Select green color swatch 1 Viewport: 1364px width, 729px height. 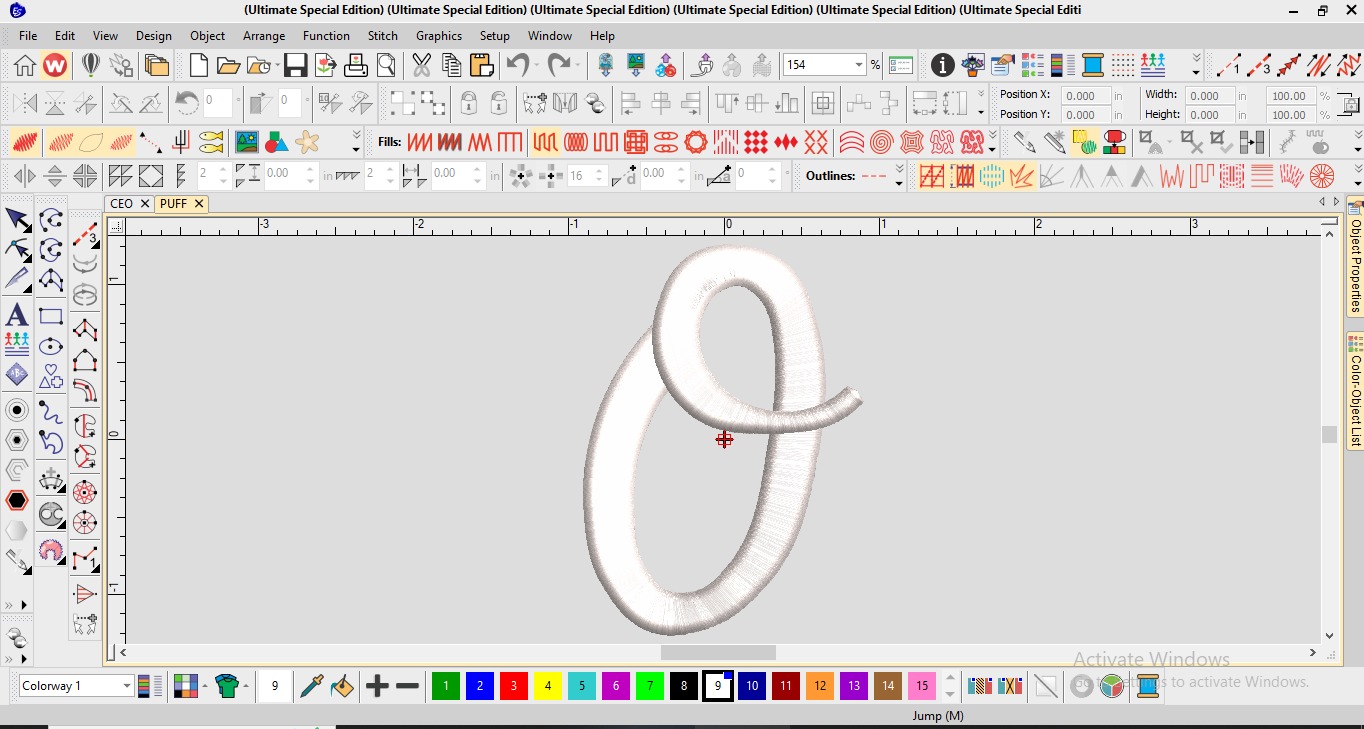pyautogui.click(x=446, y=686)
